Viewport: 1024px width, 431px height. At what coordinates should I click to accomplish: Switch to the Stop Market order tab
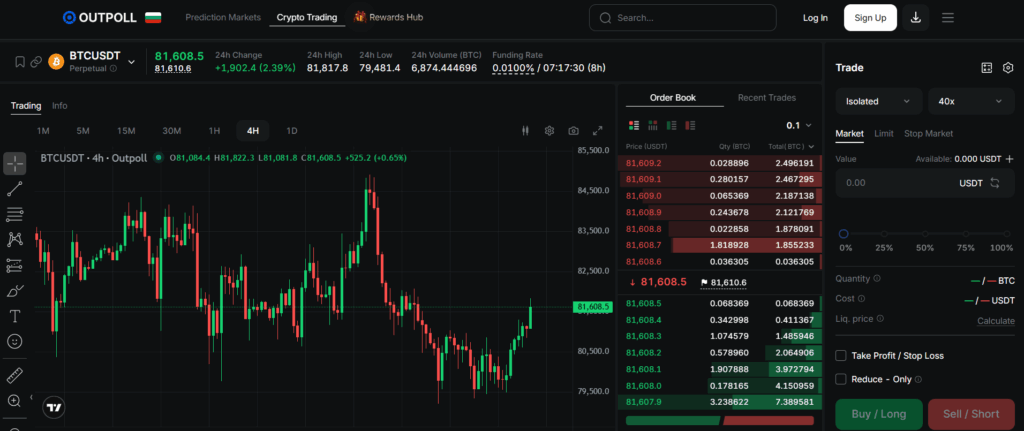(929, 133)
